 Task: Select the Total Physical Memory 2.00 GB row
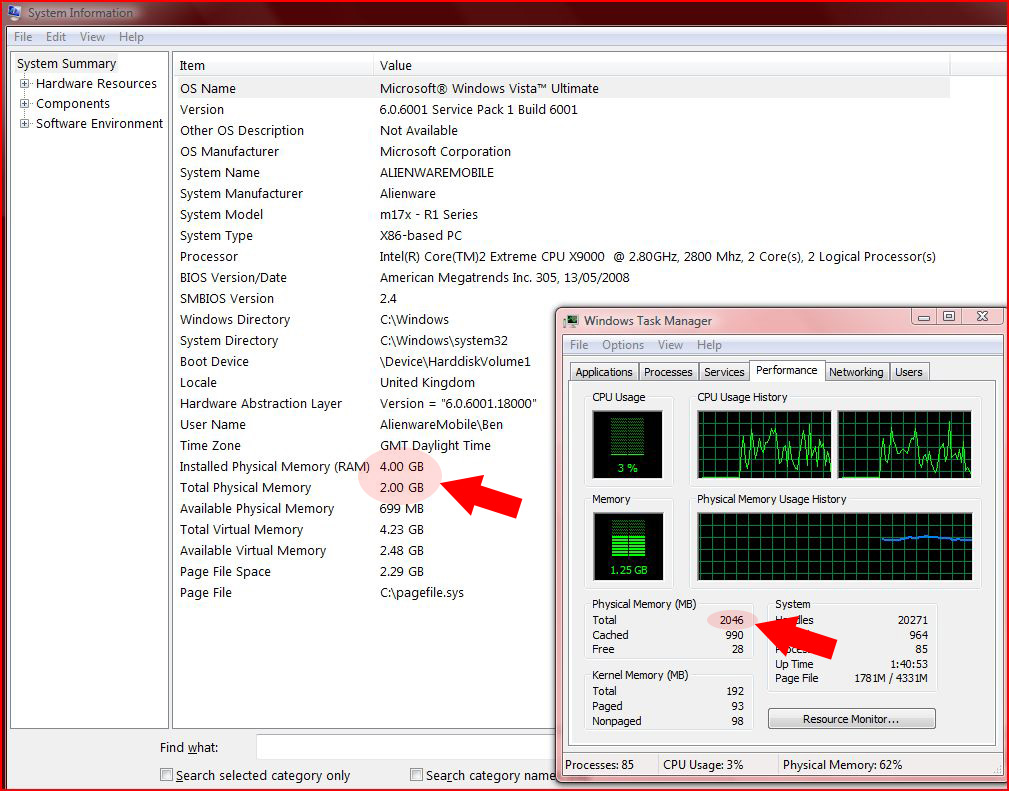[364, 488]
